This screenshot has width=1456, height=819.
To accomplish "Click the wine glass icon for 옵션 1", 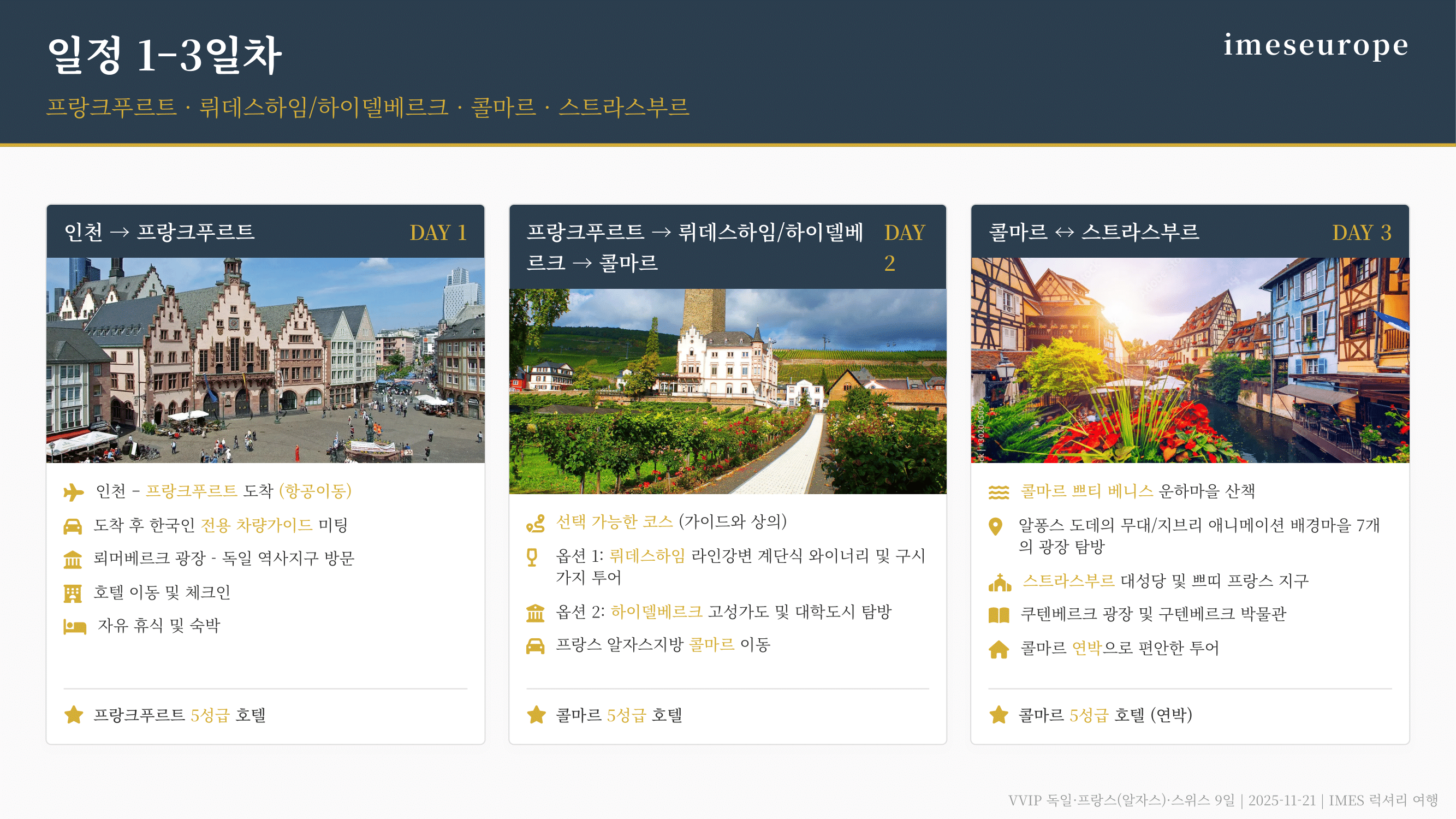I will tap(532, 557).
